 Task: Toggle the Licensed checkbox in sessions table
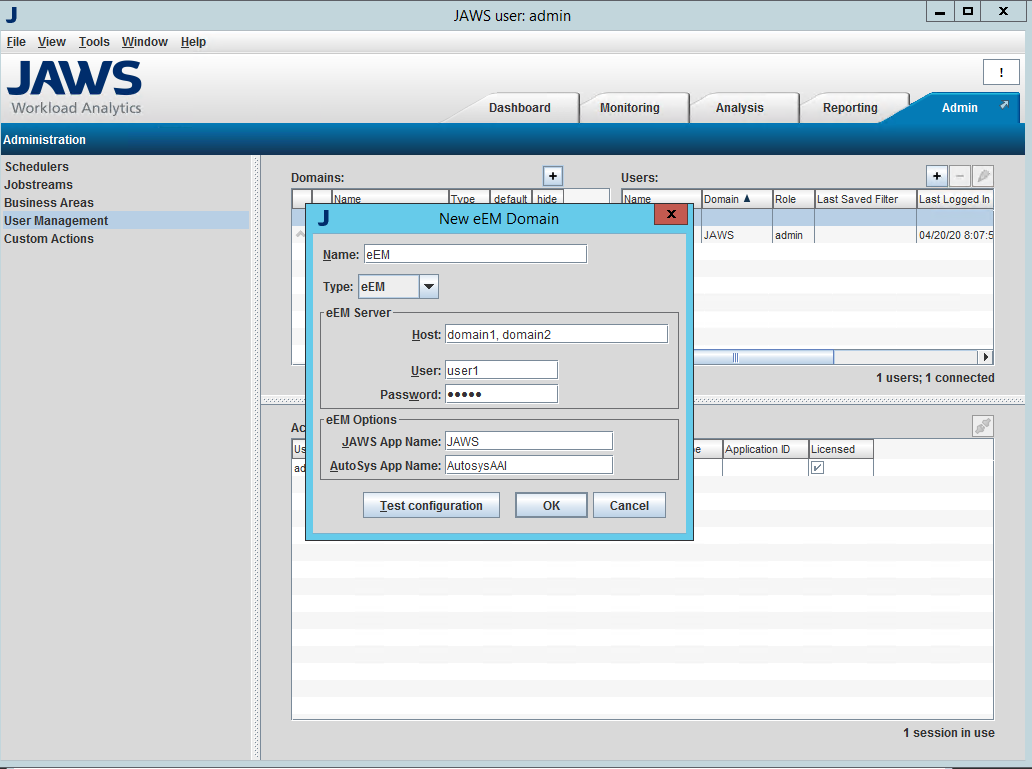(x=817, y=468)
